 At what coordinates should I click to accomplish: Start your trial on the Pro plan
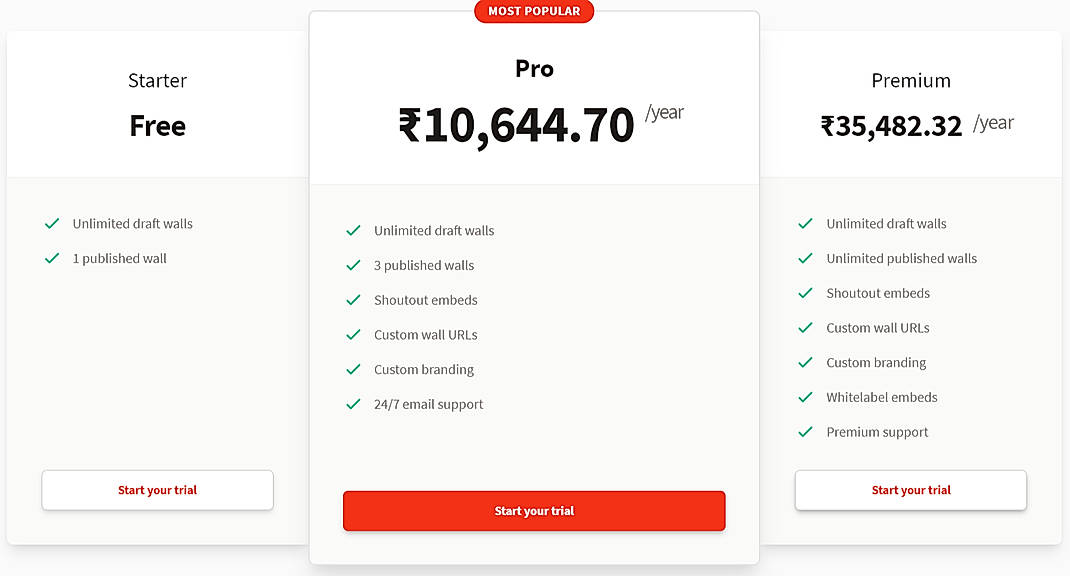[x=534, y=510]
